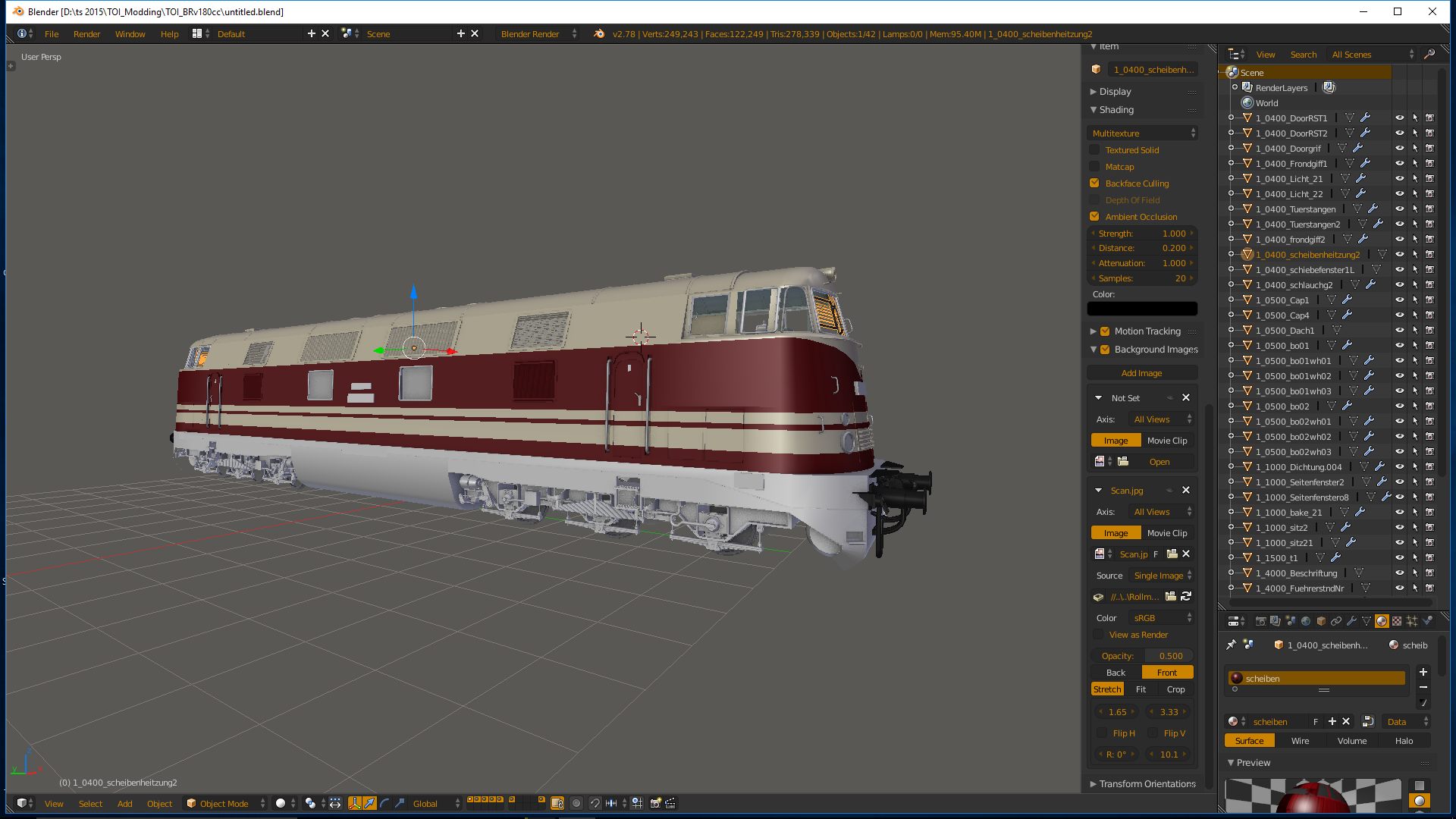The width and height of the screenshot is (1456, 819).
Task: Hide 1_0400_DoorRST1 using its eye icon
Action: tap(1400, 118)
